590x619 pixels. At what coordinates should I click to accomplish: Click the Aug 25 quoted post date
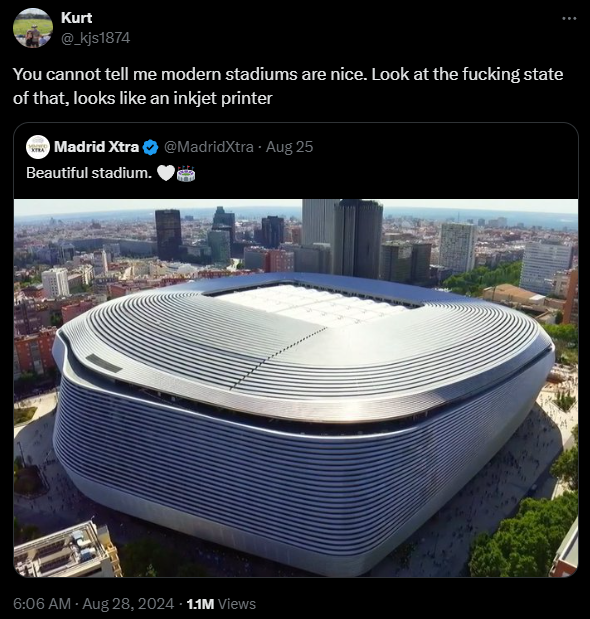click(x=289, y=147)
